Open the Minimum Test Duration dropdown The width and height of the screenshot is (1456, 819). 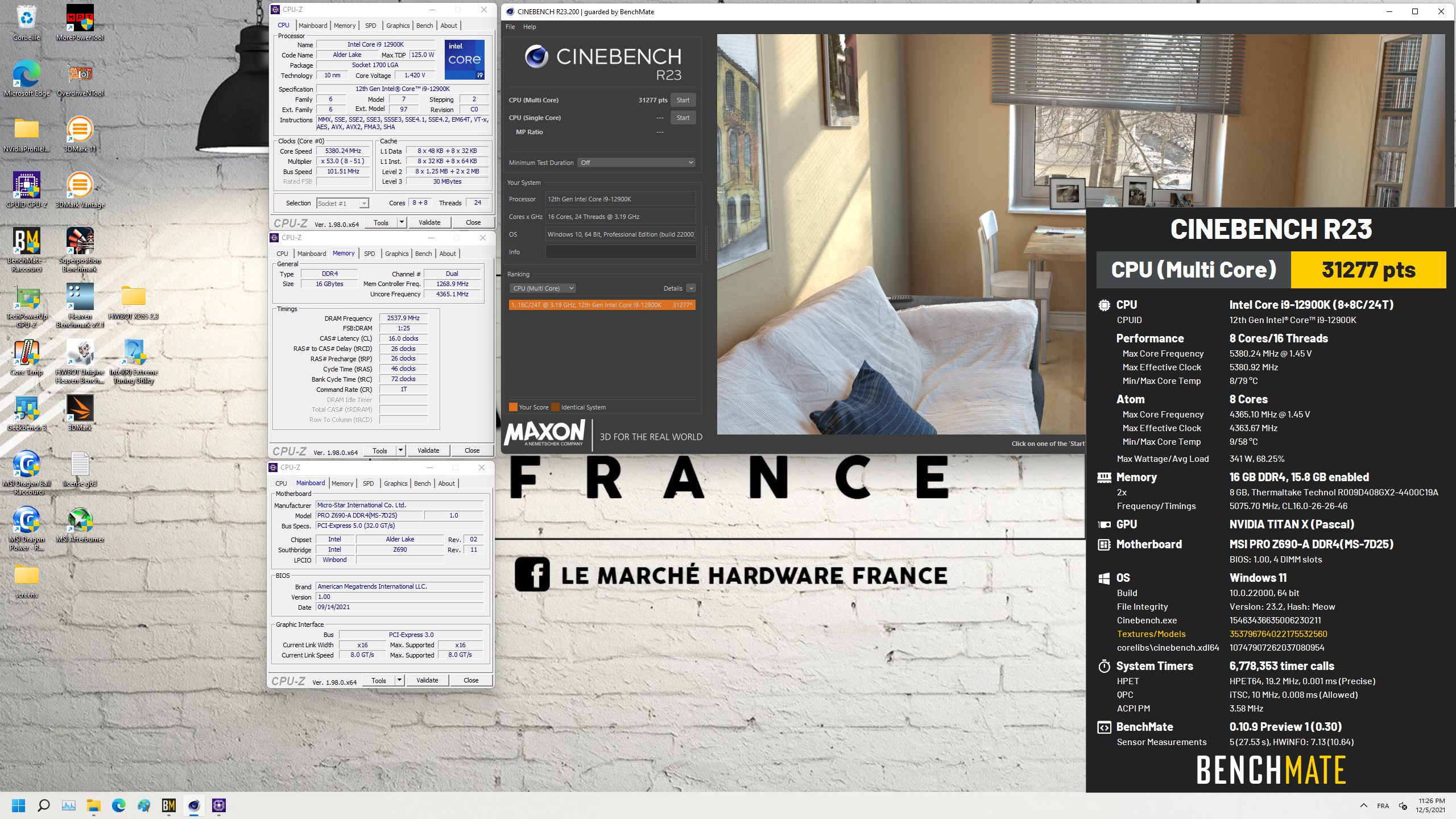pyautogui.click(x=636, y=162)
